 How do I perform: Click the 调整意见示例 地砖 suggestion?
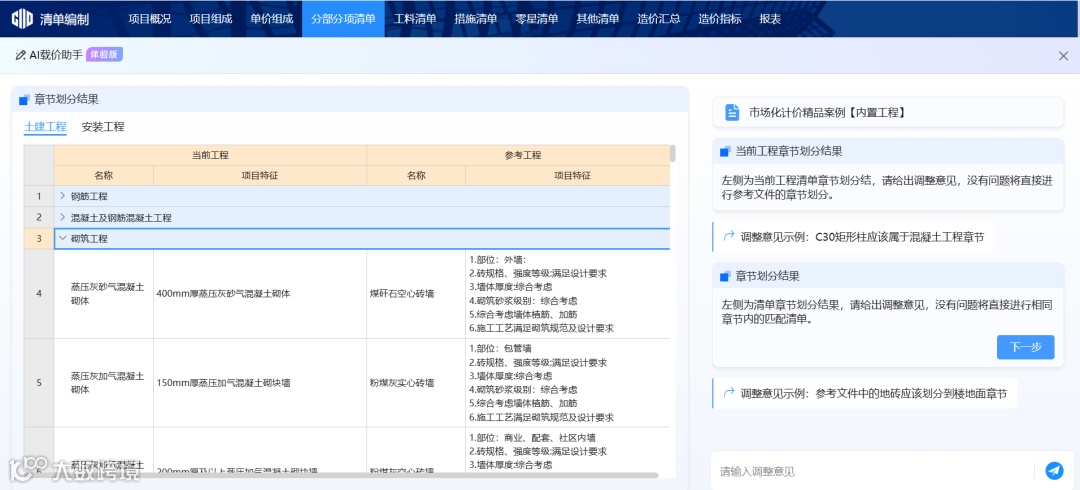tap(864, 394)
